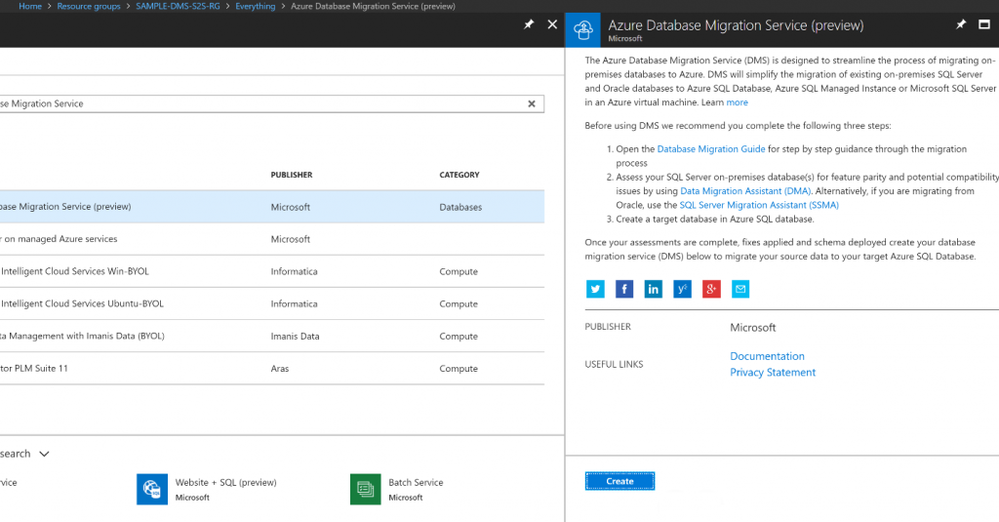The width and height of the screenshot is (999, 522).
Task: Clear the marketplace search box
Action: coord(531,104)
